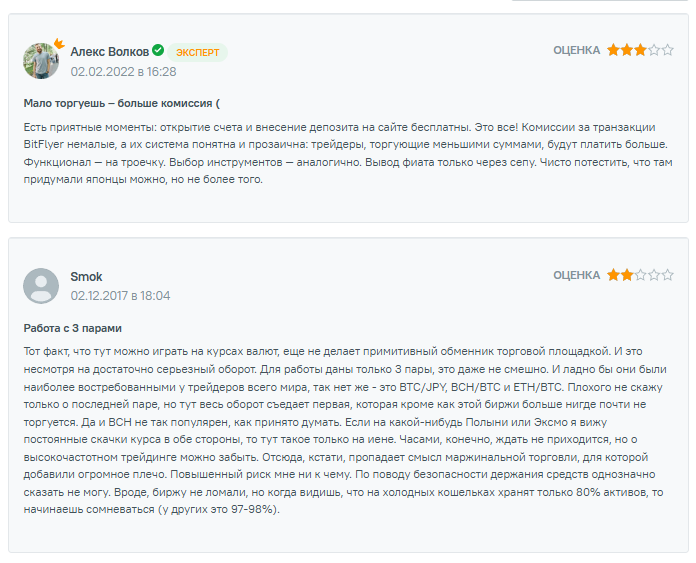Viewport: 696px width, 563px height.
Task: Select the third star in Алекс Волков's rating
Action: (640, 50)
